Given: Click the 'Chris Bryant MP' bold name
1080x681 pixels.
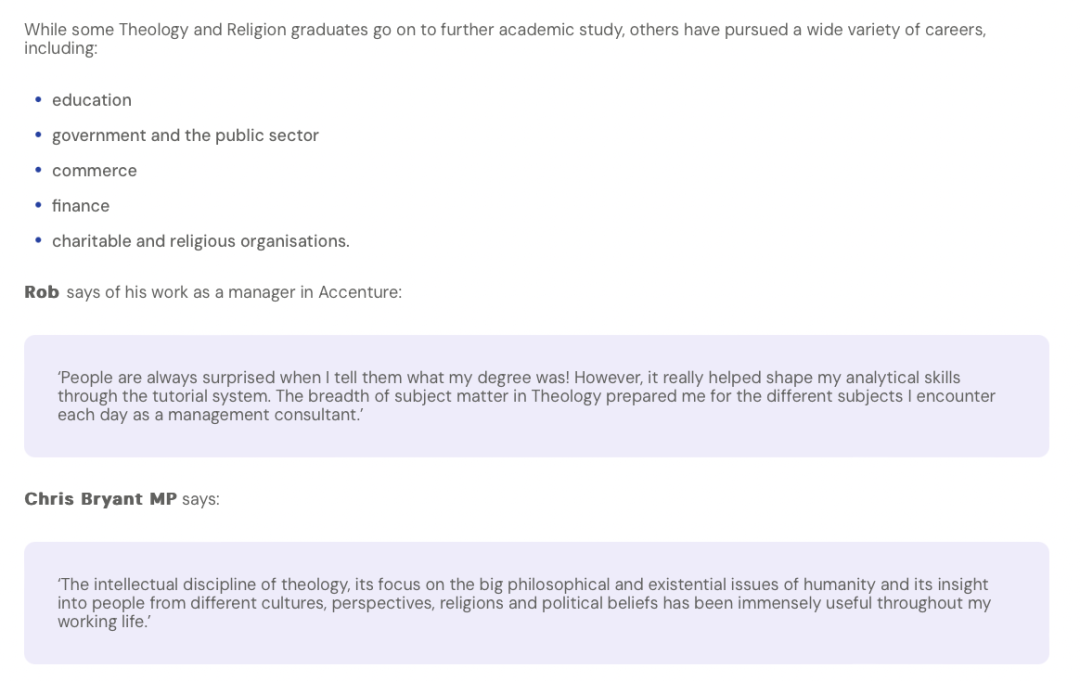Looking at the screenshot, I should pyautogui.click(x=101, y=499).
